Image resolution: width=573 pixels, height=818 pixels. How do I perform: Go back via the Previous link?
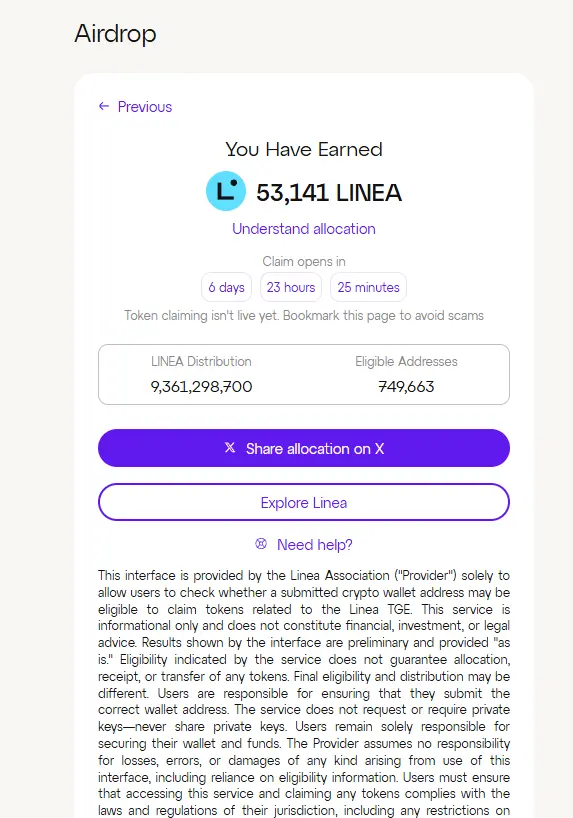click(x=145, y=107)
